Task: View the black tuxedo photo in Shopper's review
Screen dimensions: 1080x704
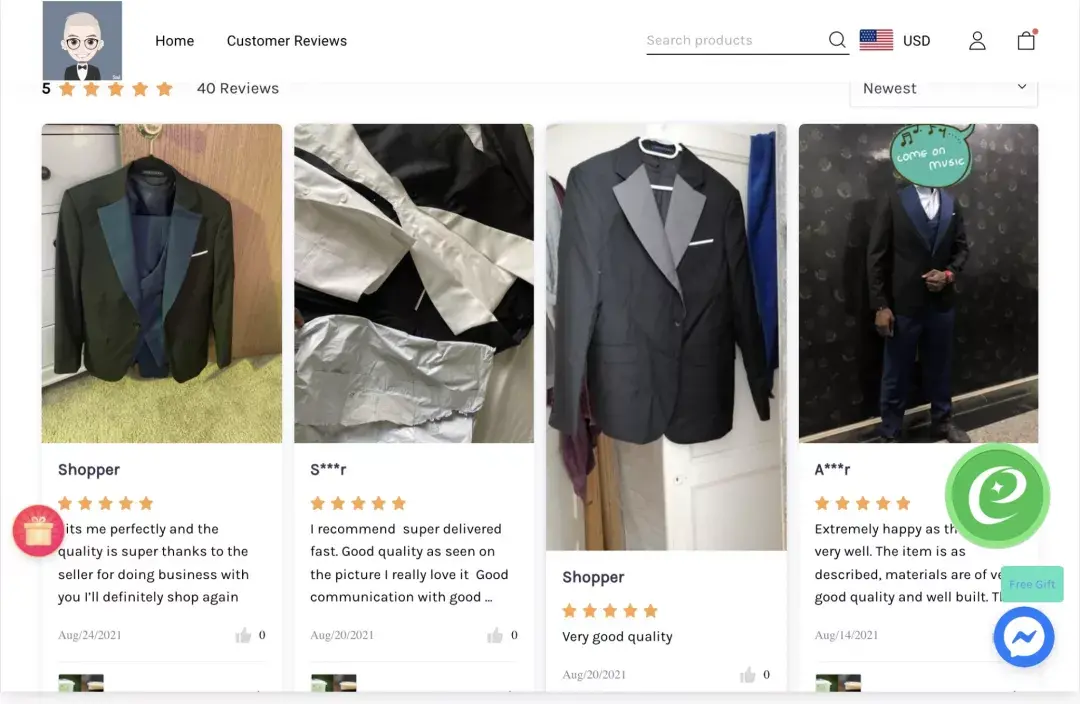Action: (666, 336)
